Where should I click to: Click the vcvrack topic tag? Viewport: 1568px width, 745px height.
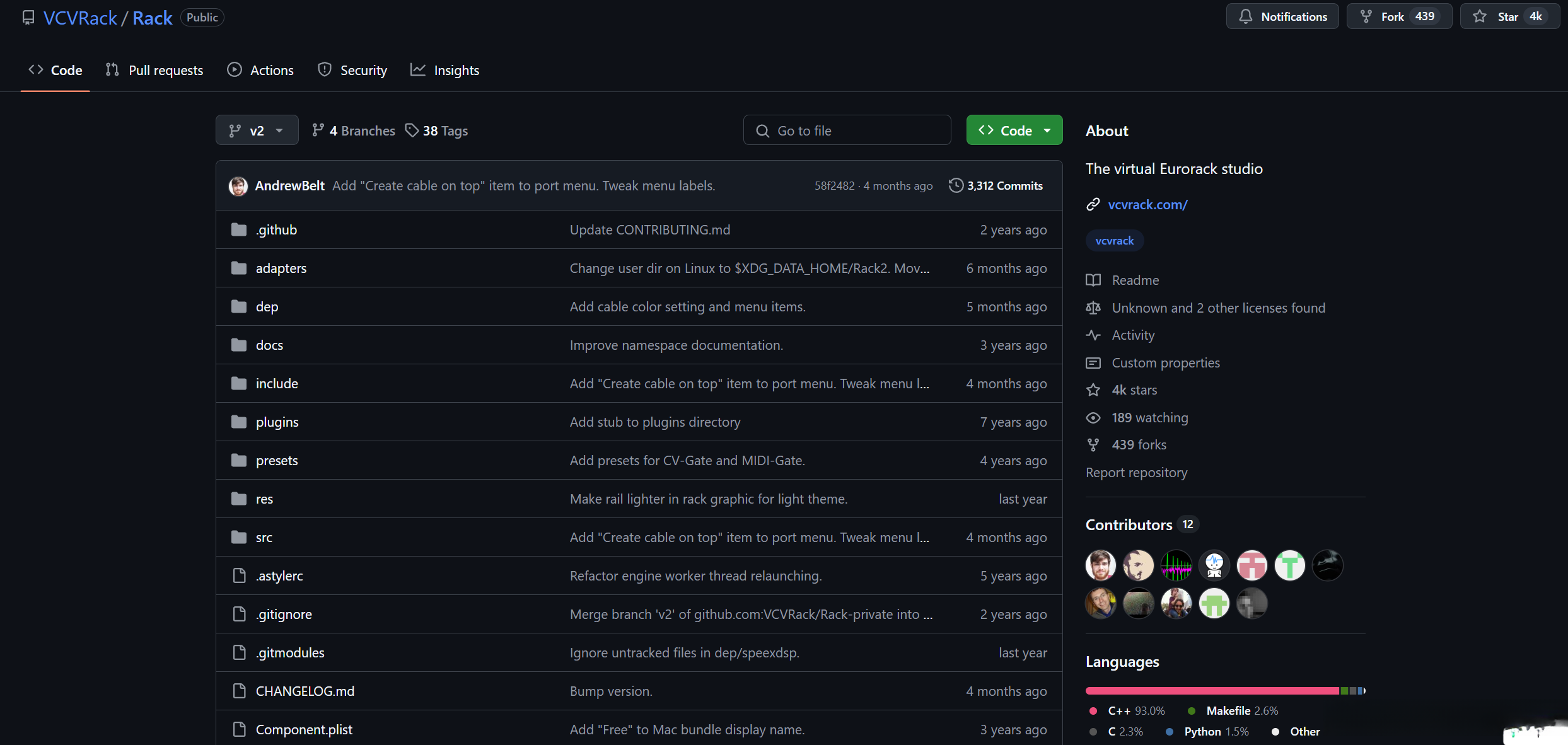[1114, 241]
